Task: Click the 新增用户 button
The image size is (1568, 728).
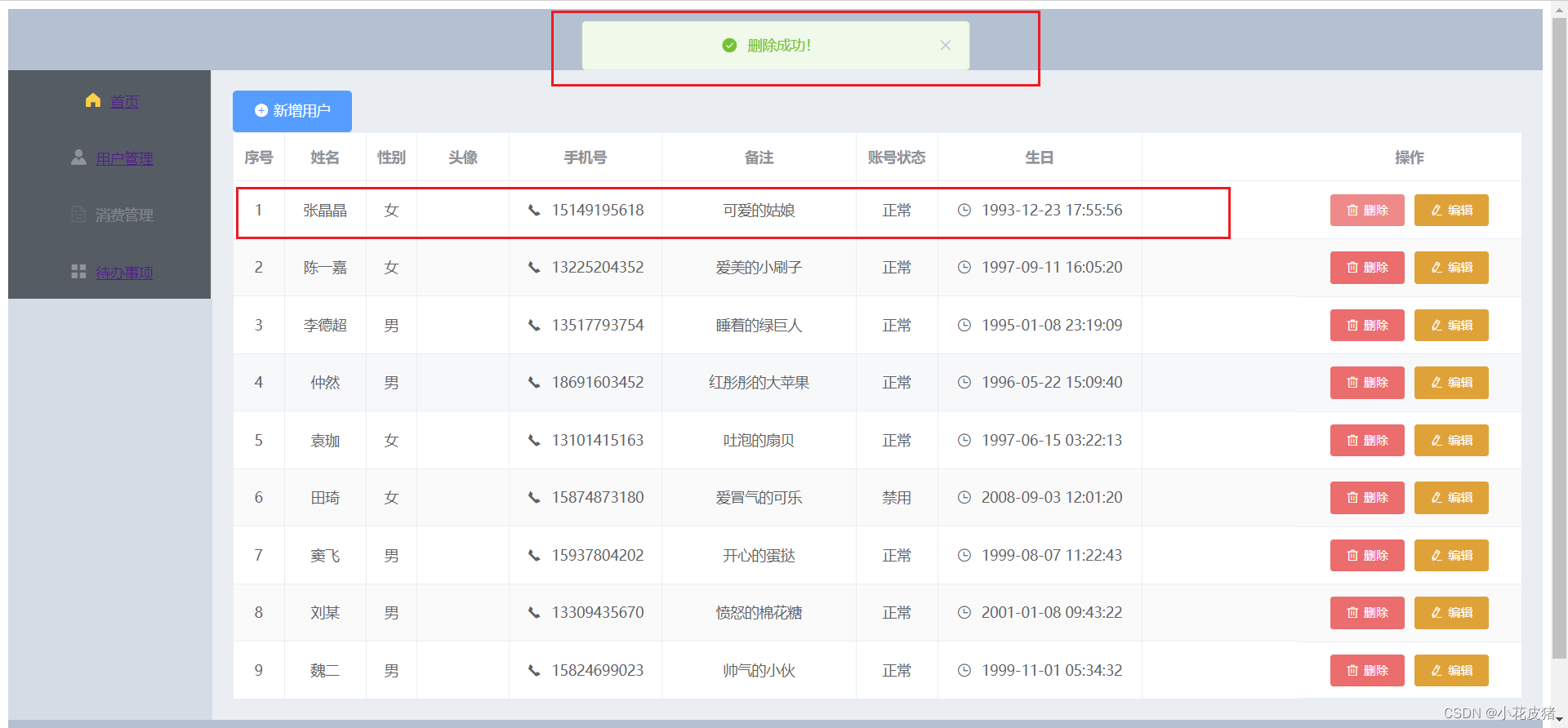Action: 292,111
